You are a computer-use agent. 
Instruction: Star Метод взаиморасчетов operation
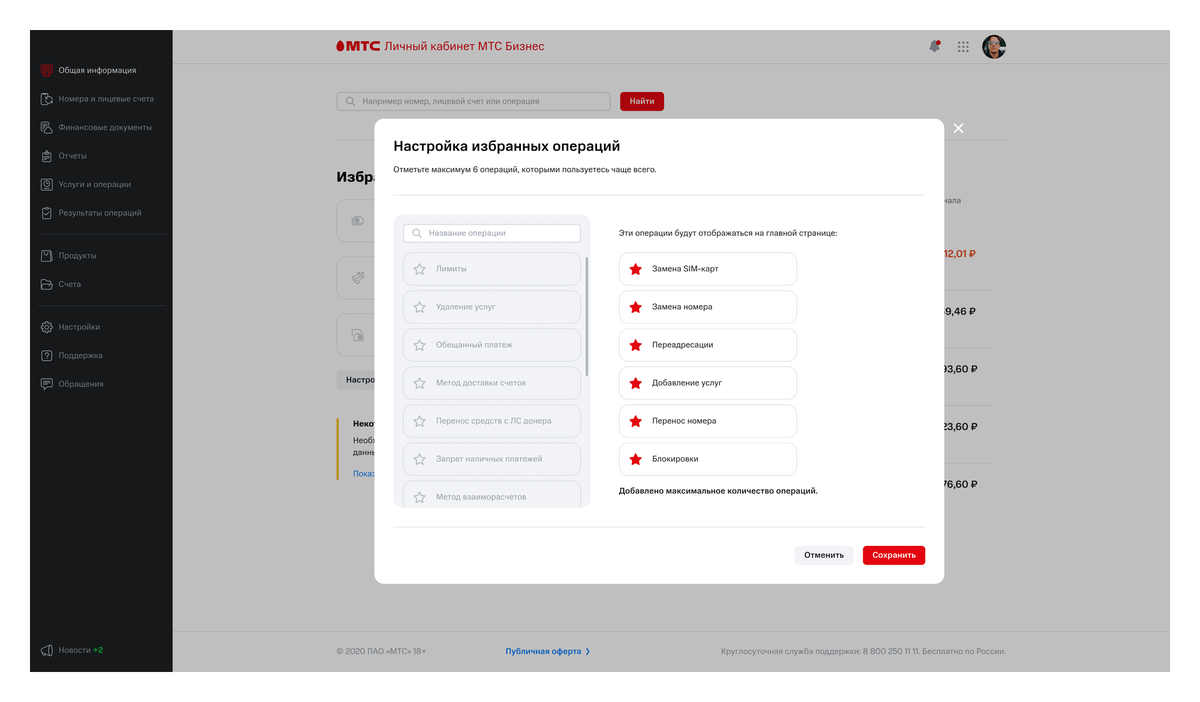click(x=420, y=497)
